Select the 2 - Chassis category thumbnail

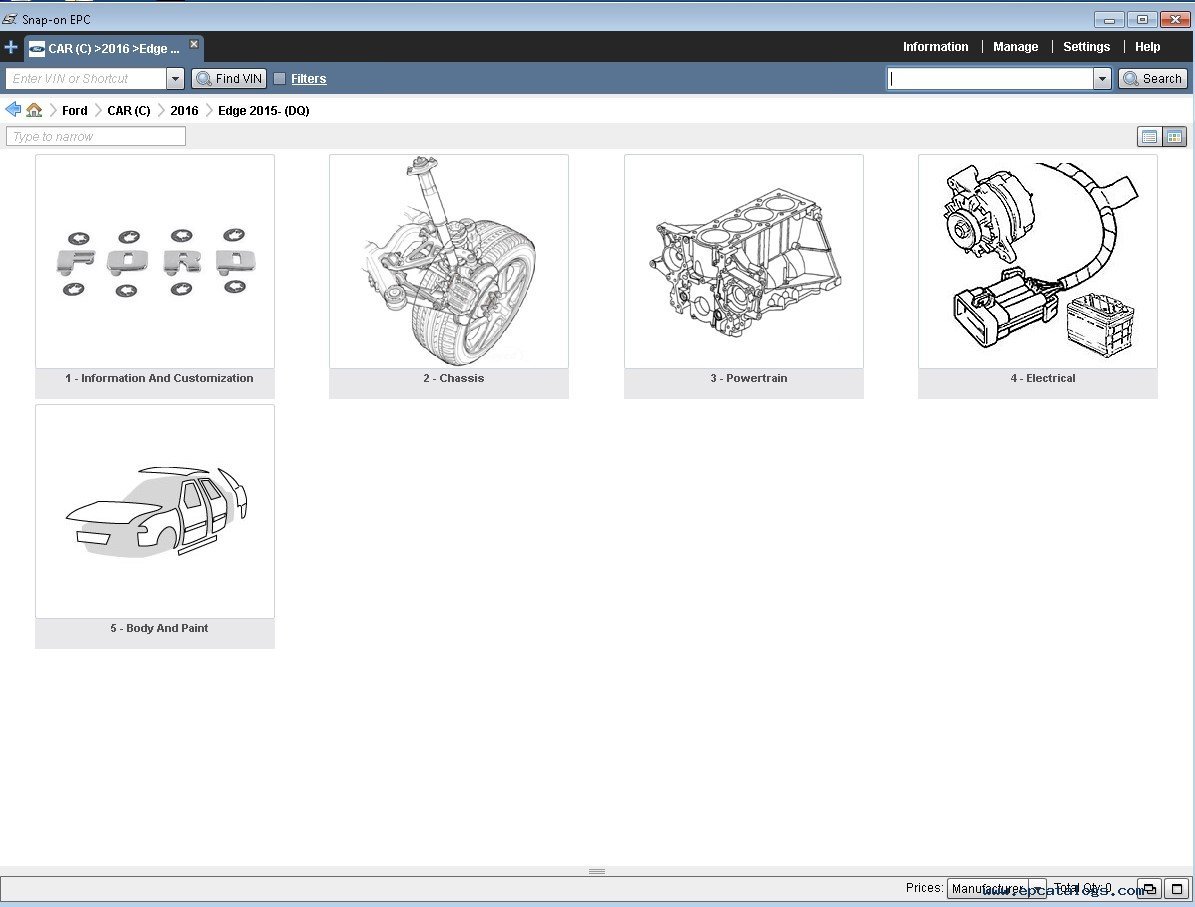[x=448, y=262]
